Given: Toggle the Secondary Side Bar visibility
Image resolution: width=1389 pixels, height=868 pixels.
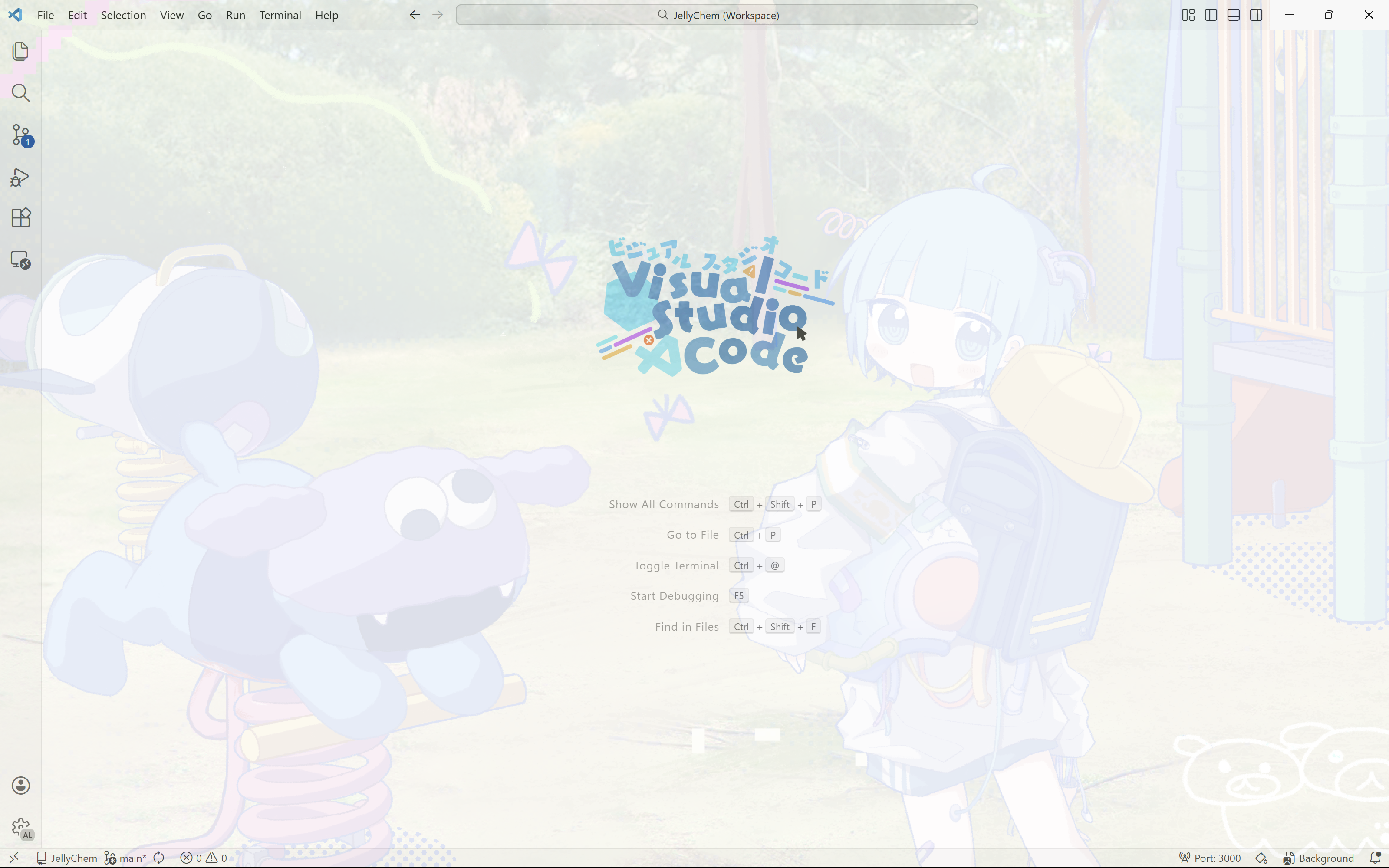Looking at the screenshot, I should [x=1256, y=15].
